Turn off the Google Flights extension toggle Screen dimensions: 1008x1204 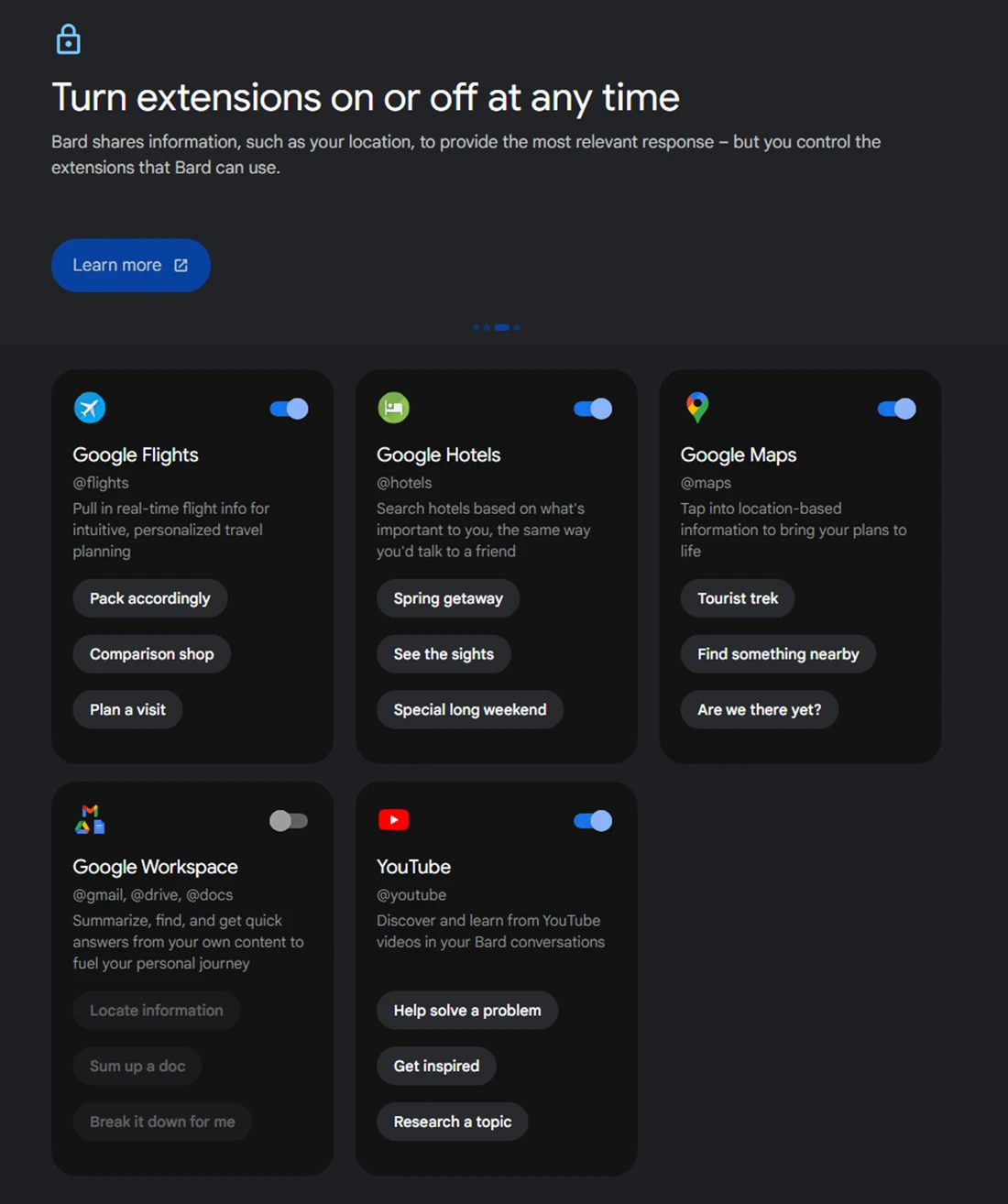289,409
